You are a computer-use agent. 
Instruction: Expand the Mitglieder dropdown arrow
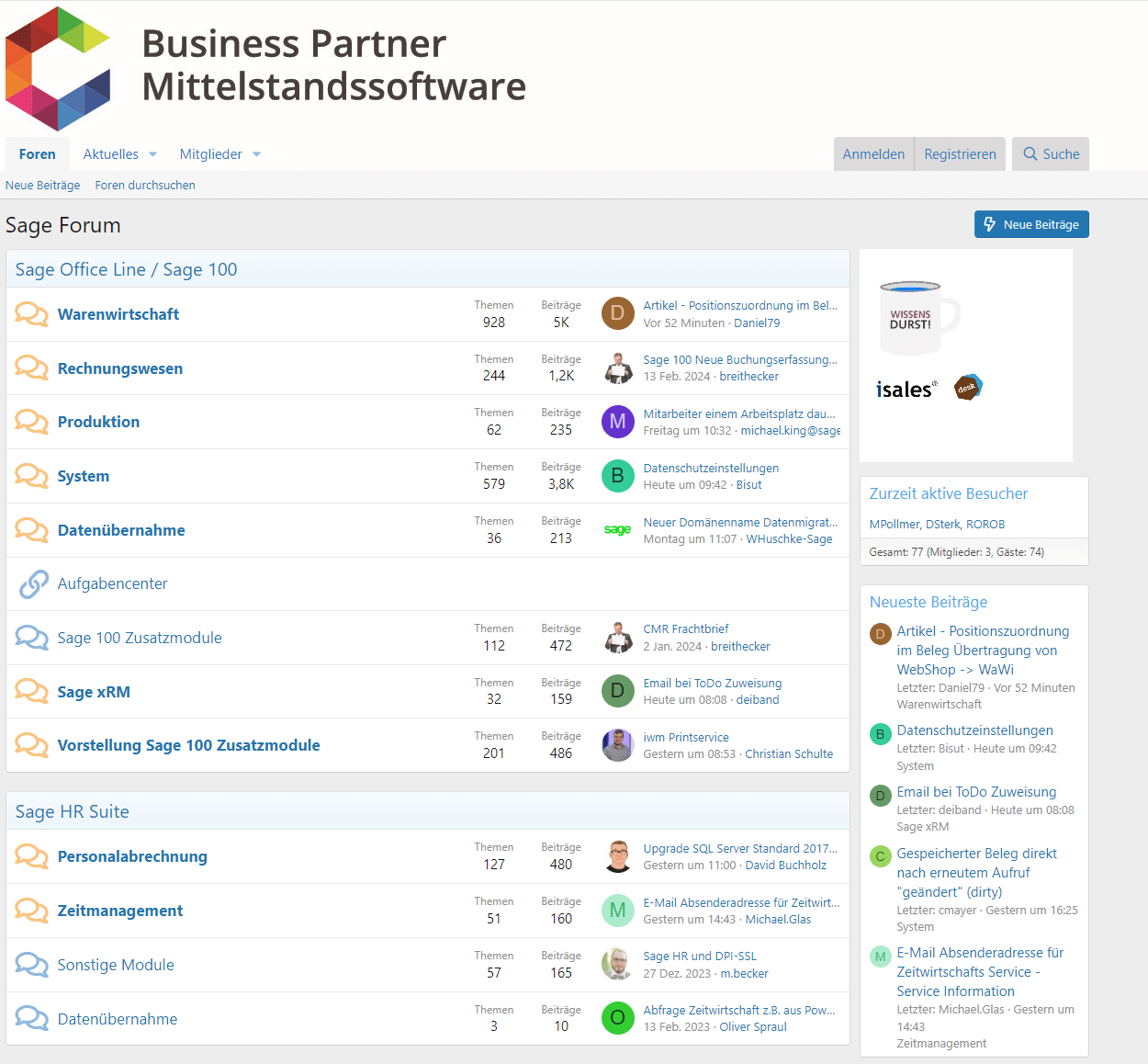pyautogui.click(x=257, y=154)
